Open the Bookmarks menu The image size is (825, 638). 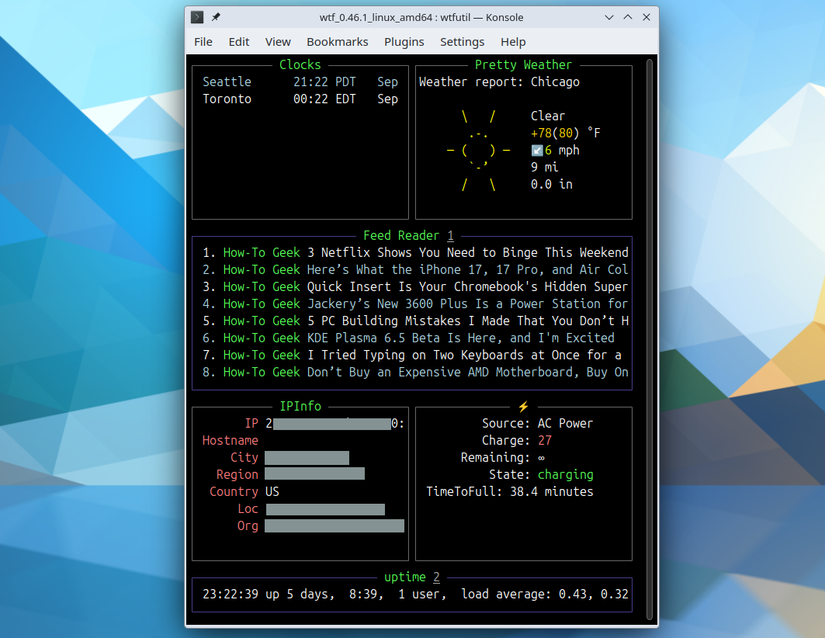337,42
